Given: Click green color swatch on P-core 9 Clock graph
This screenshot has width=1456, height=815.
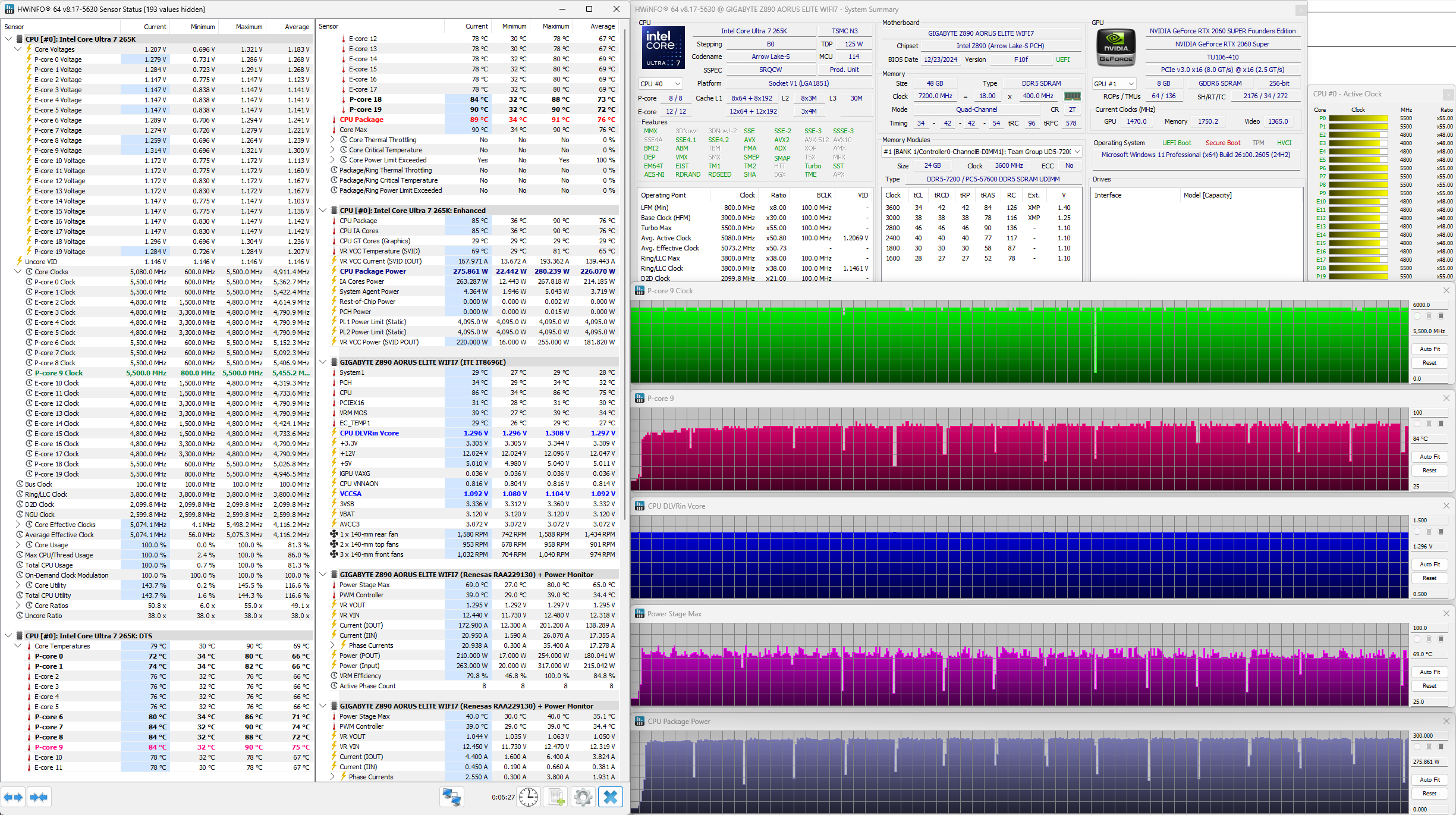Looking at the screenshot, I should [1417, 316].
